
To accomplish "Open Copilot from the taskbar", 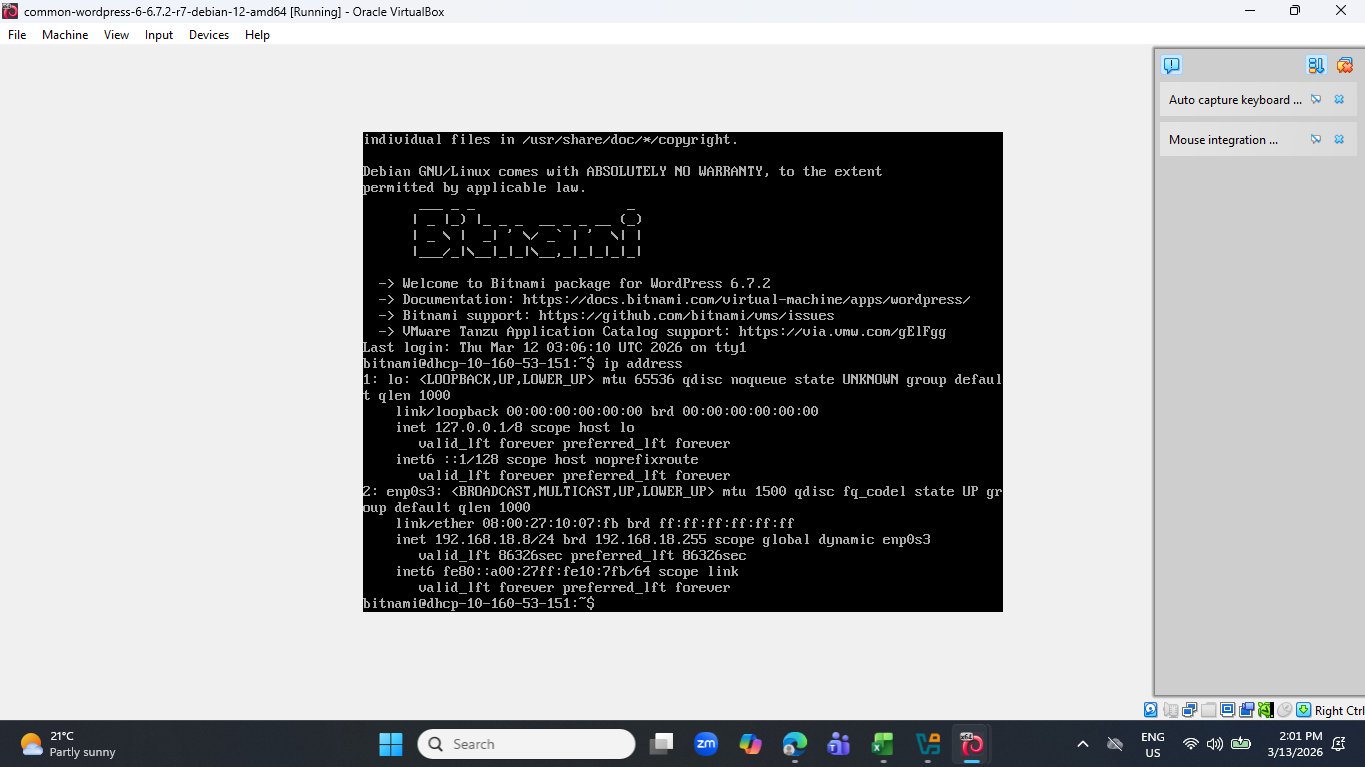I will [x=750, y=744].
